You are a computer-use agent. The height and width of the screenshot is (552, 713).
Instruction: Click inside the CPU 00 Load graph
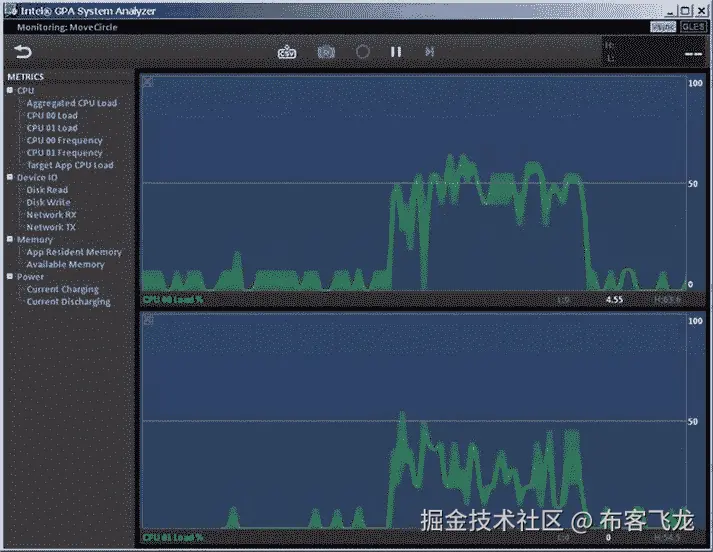coord(414,183)
